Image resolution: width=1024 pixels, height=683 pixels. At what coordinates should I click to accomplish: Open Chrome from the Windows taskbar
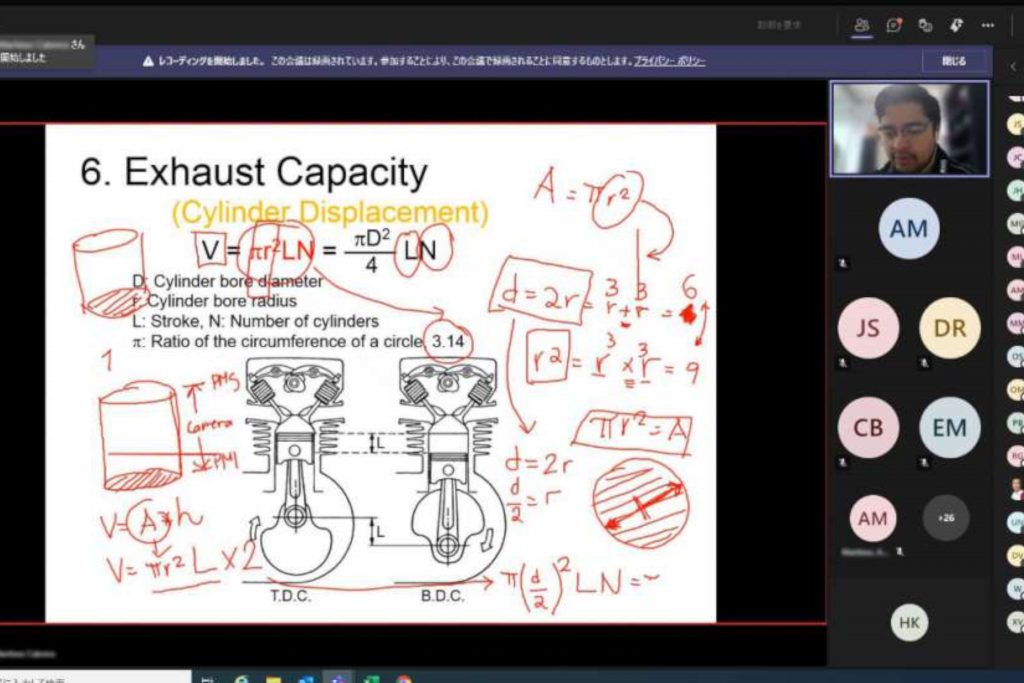click(404, 679)
